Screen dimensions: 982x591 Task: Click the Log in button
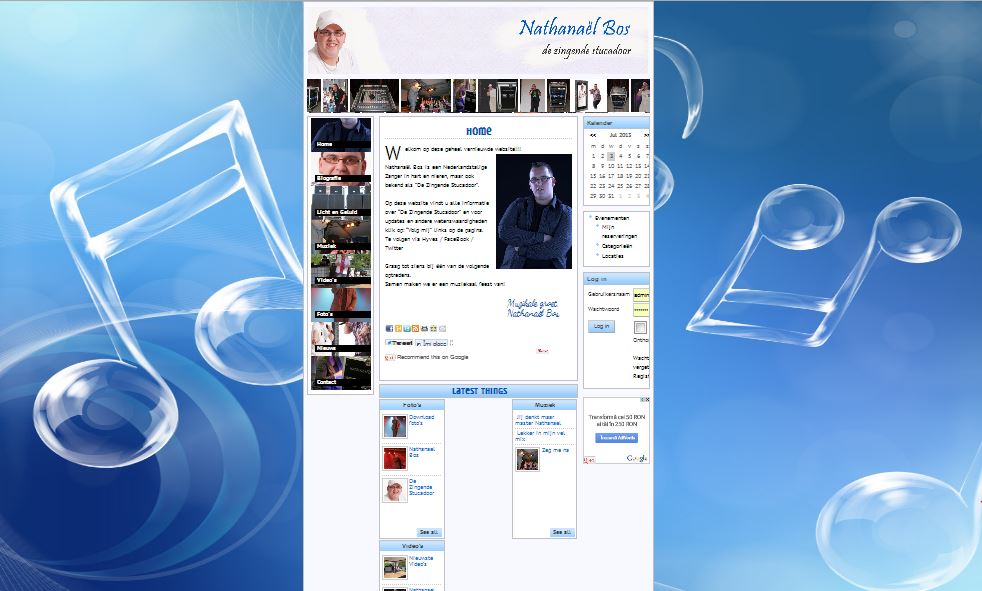[x=601, y=326]
